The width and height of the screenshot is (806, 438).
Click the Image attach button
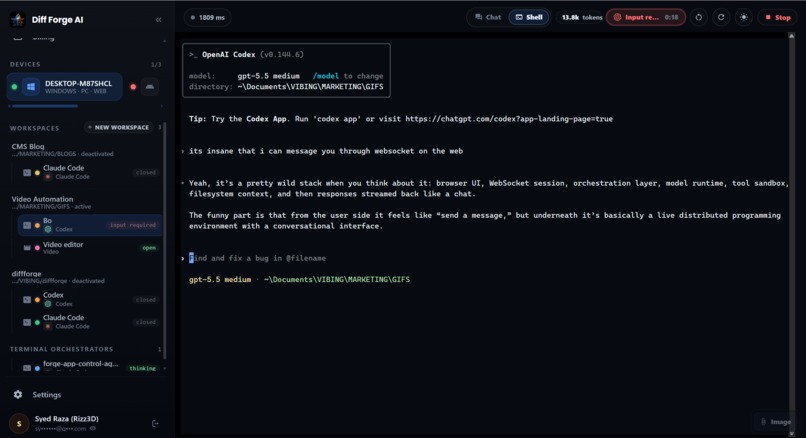click(x=776, y=422)
